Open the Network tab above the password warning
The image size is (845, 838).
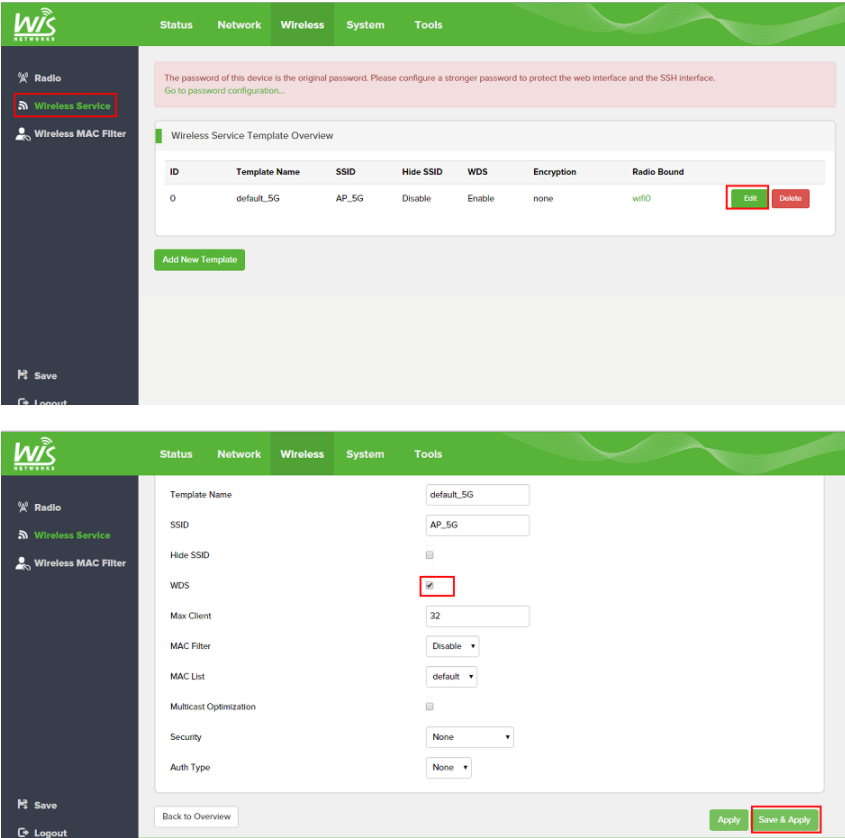pyautogui.click(x=239, y=25)
